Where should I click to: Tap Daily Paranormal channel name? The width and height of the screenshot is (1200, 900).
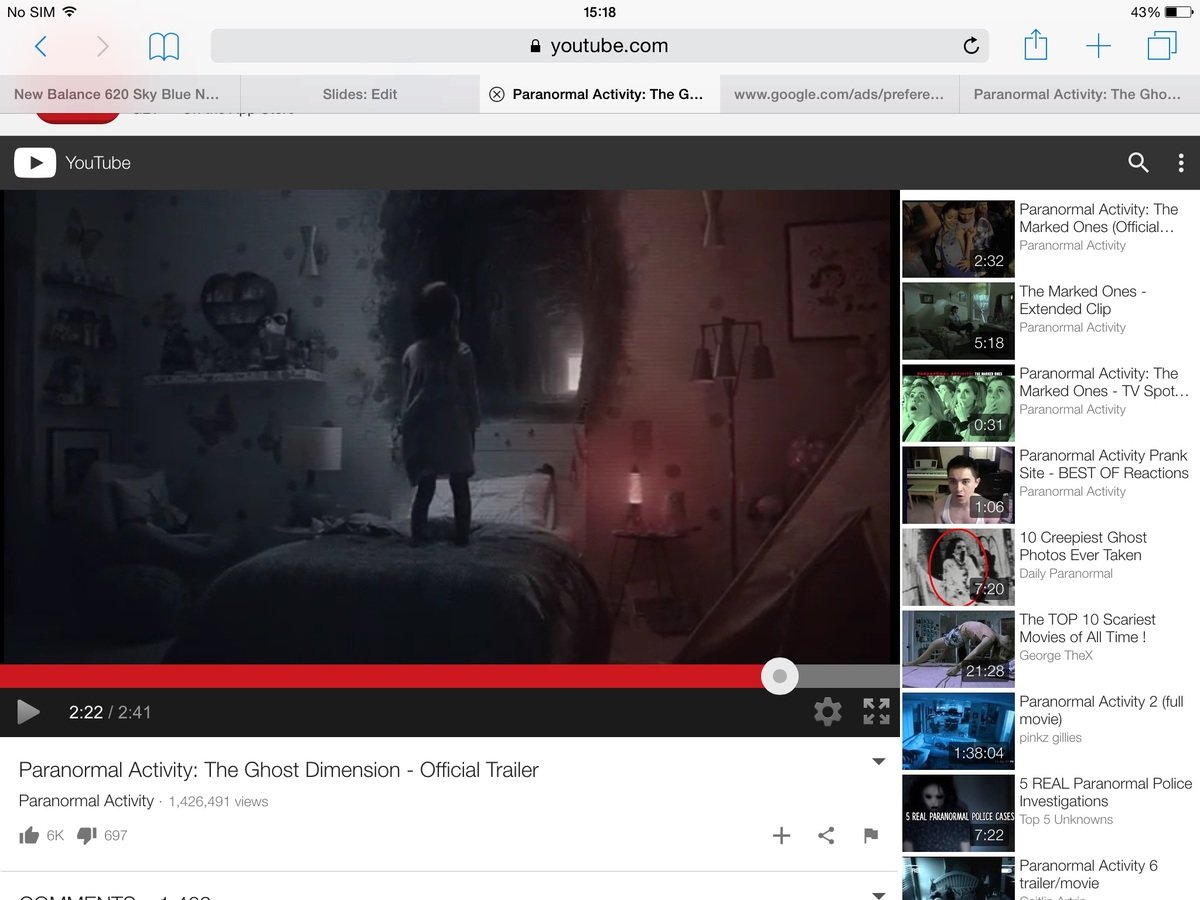(1065, 574)
